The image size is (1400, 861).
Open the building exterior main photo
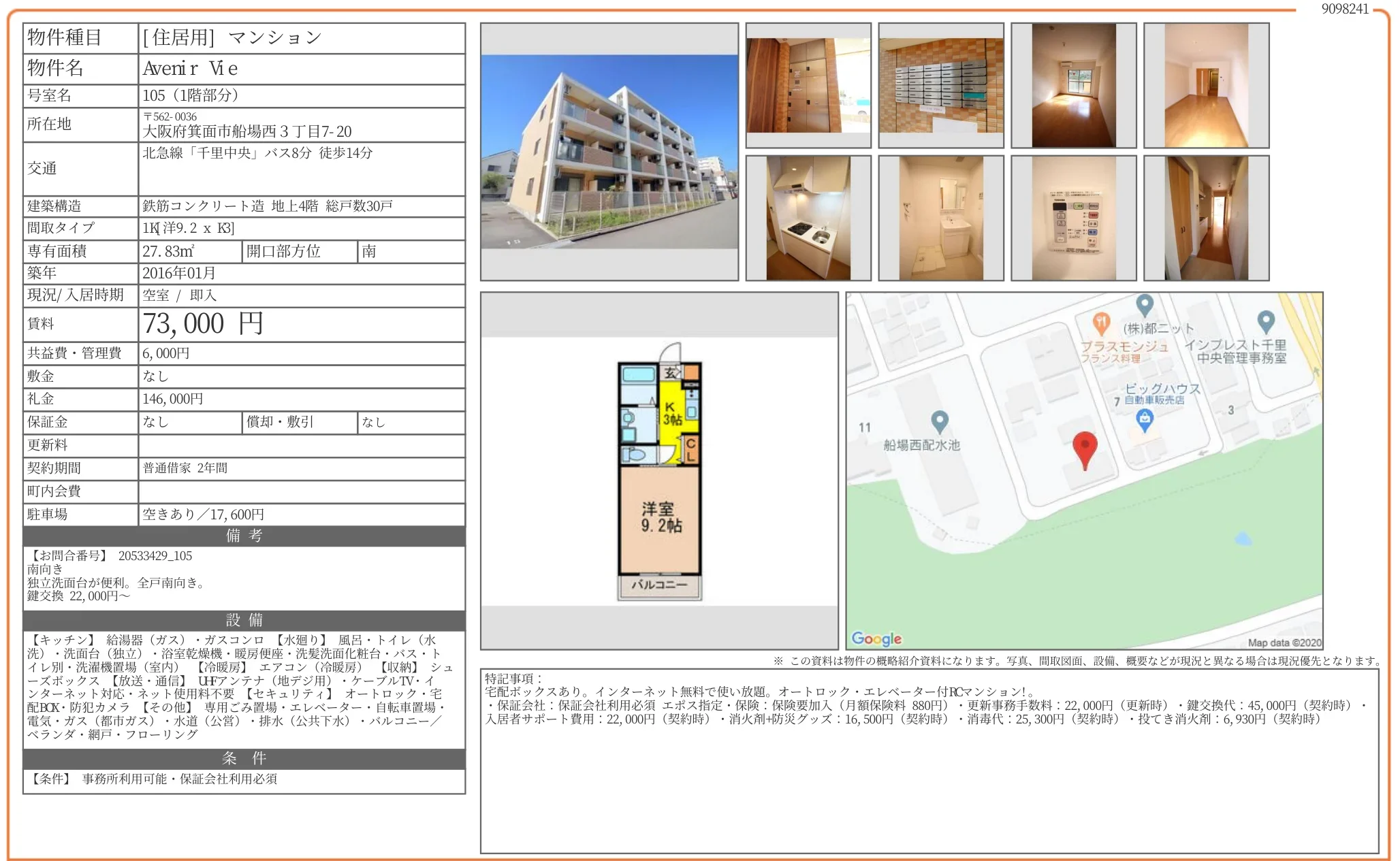pos(609,152)
